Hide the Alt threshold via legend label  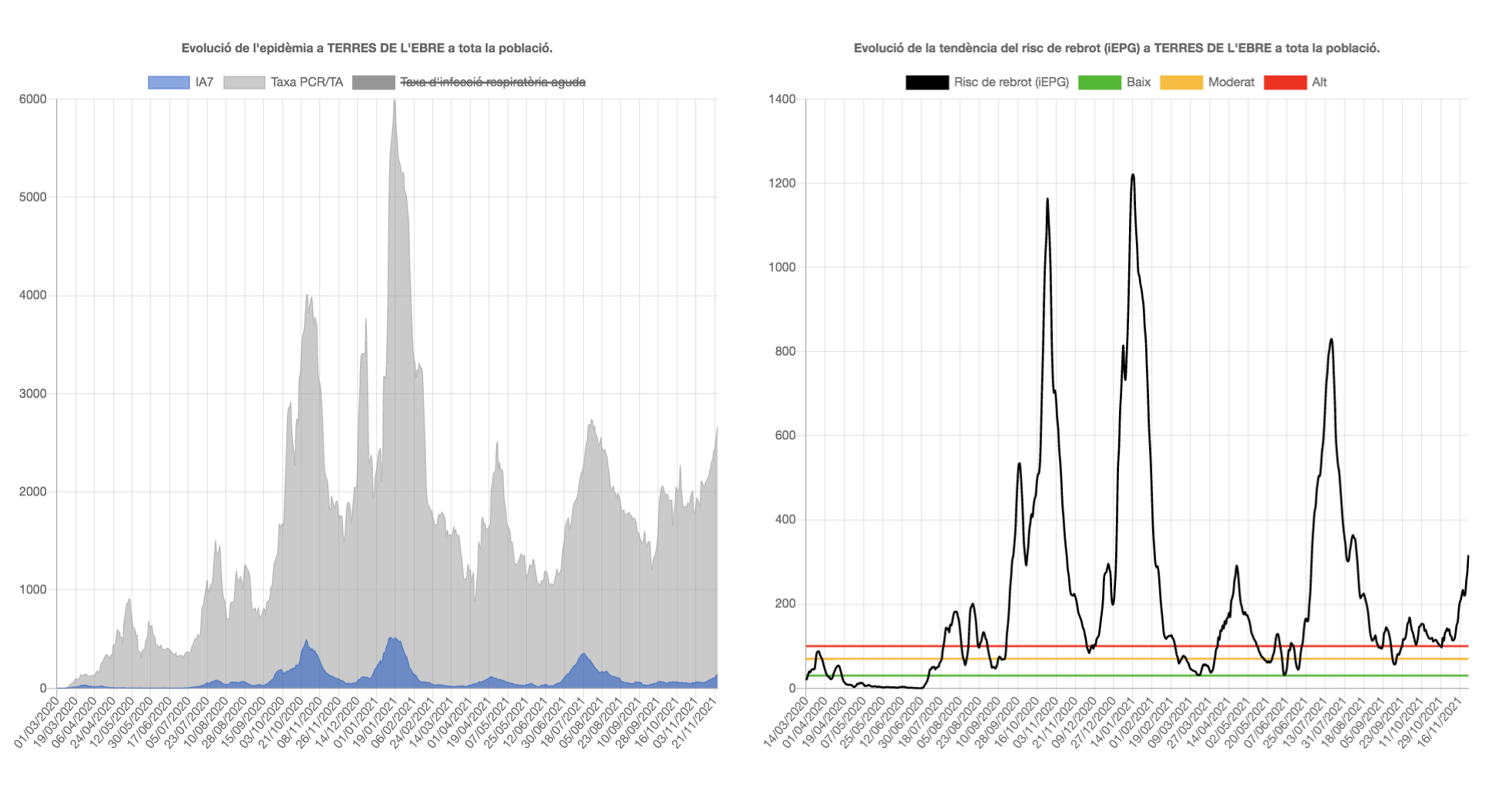point(1319,82)
